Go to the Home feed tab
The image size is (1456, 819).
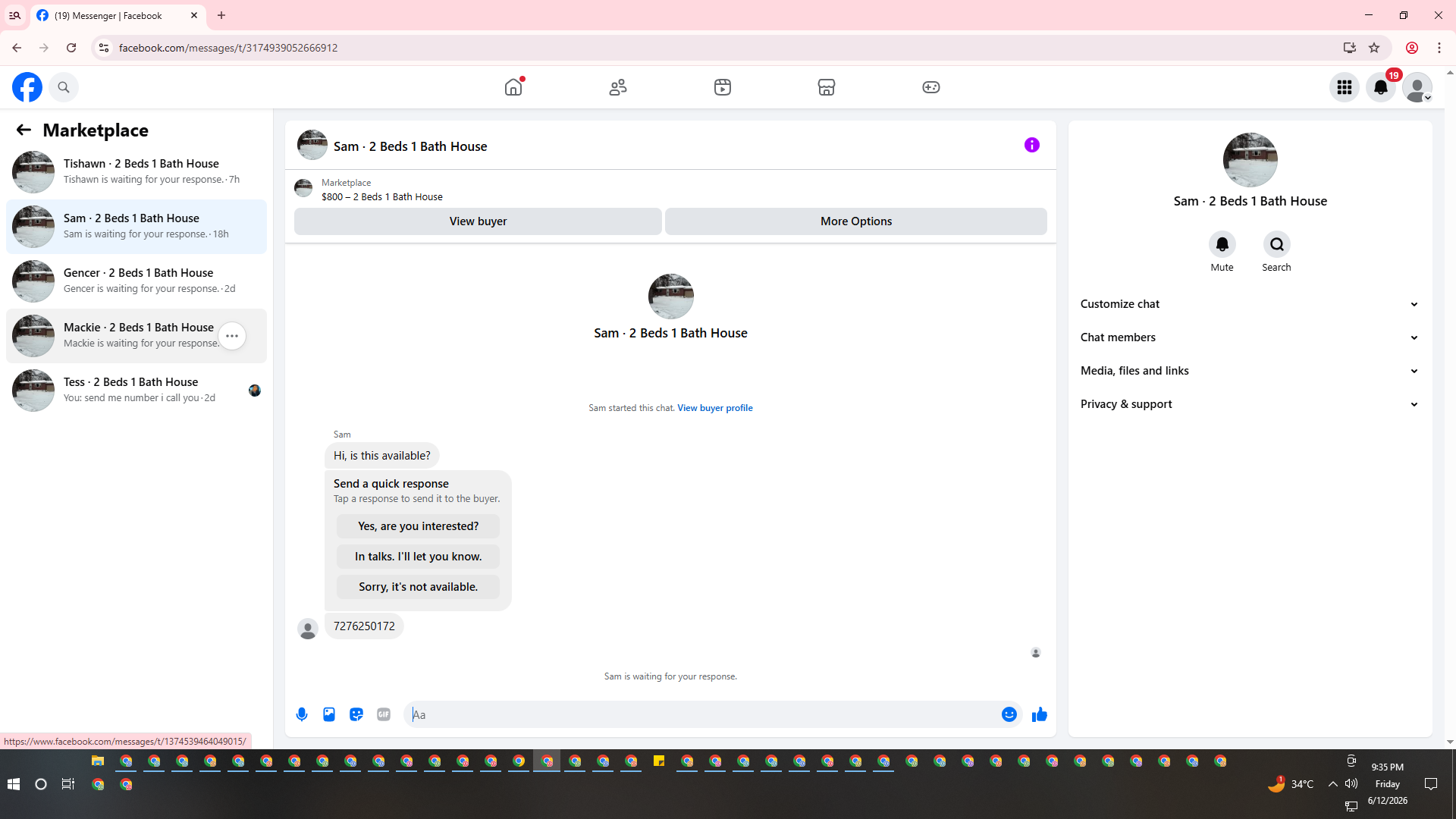(513, 87)
